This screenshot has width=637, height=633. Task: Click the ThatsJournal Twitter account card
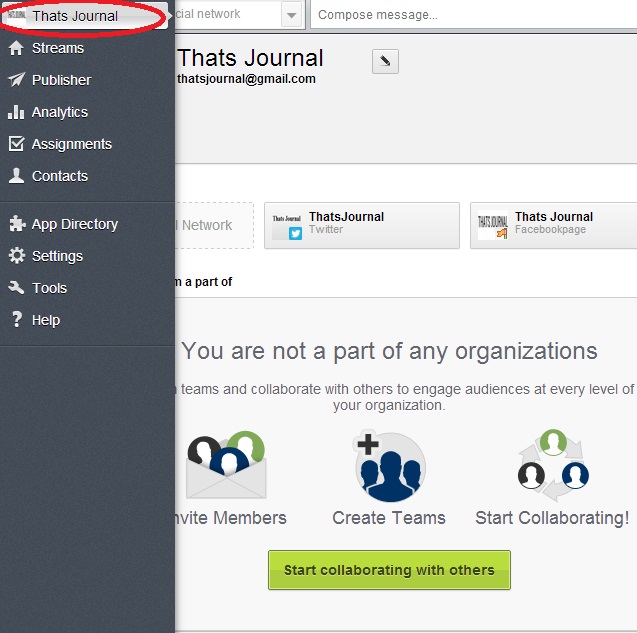click(362, 225)
